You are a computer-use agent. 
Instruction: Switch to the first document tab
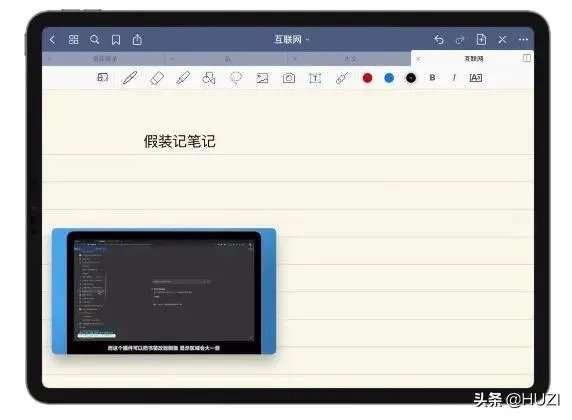(x=105, y=59)
